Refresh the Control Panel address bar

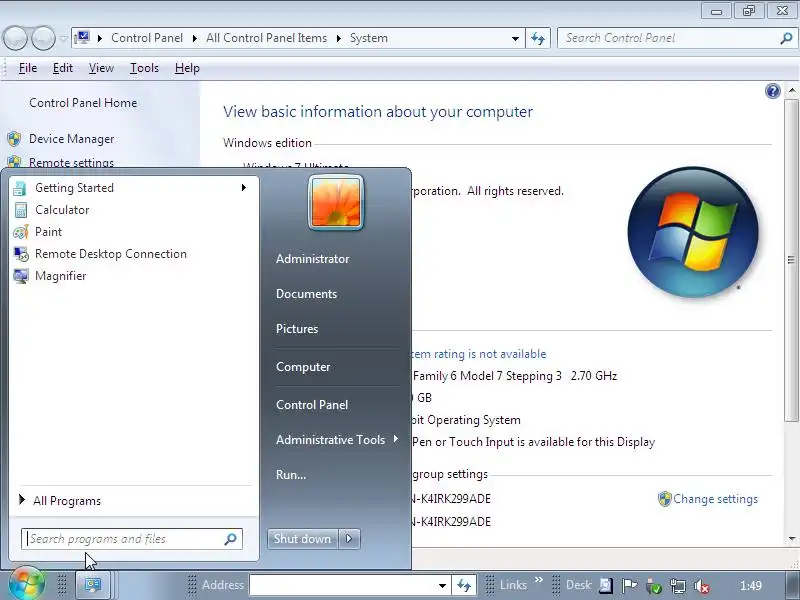pyautogui.click(x=538, y=38)
